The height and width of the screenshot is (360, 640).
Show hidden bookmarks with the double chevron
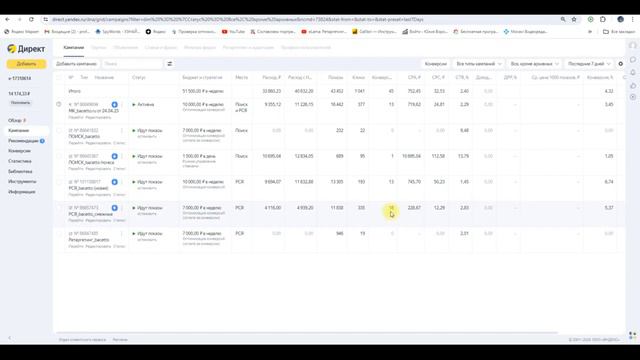click(590, 31)
